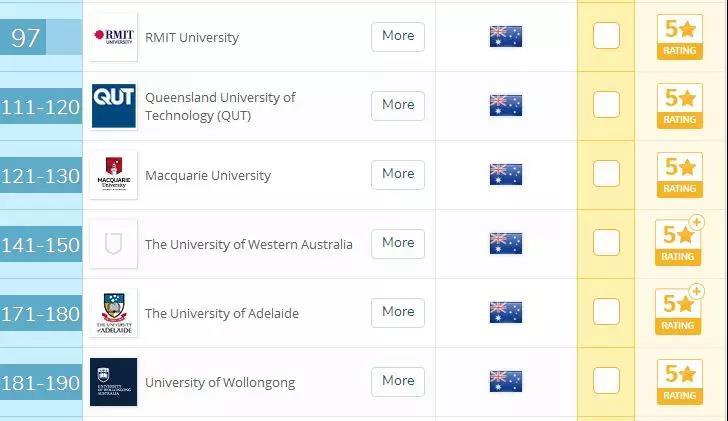Click the rank 97 cell
Screen dimensions: 728x421
click(x=40, y=38)
